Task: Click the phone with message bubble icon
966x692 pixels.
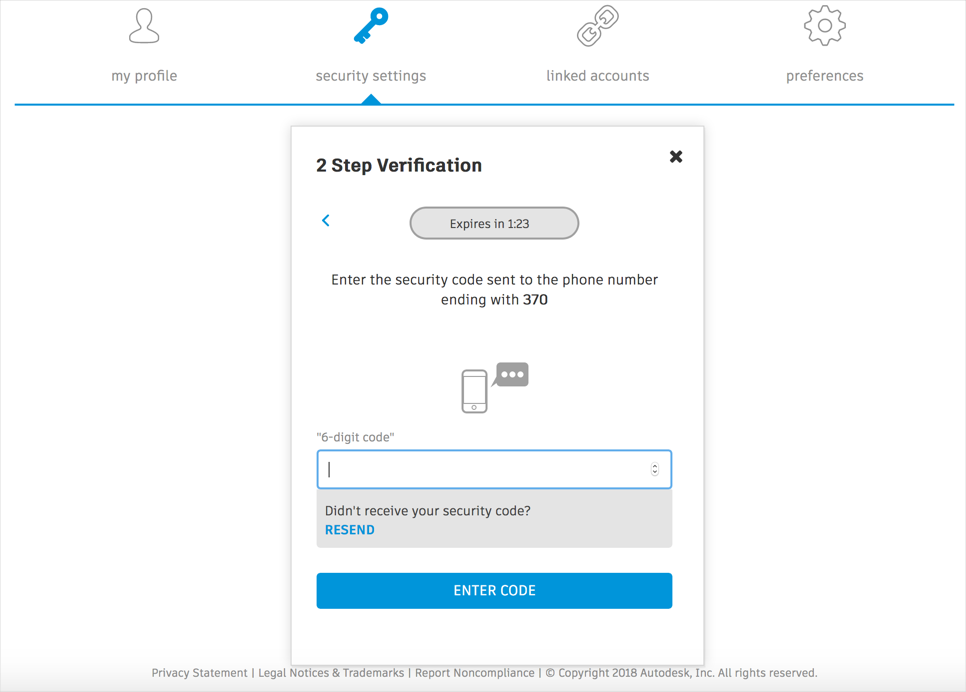Action: tap(494, 387)
